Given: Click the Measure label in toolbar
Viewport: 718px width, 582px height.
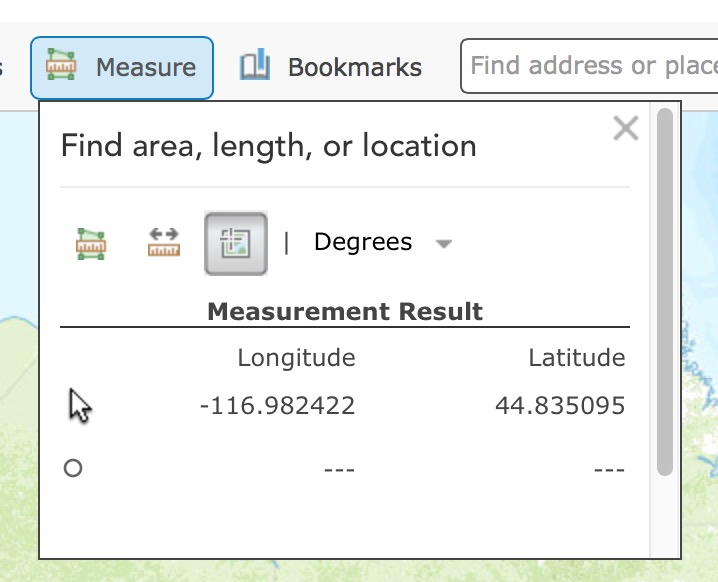Looking at the screenshot, I should (146, 68).
